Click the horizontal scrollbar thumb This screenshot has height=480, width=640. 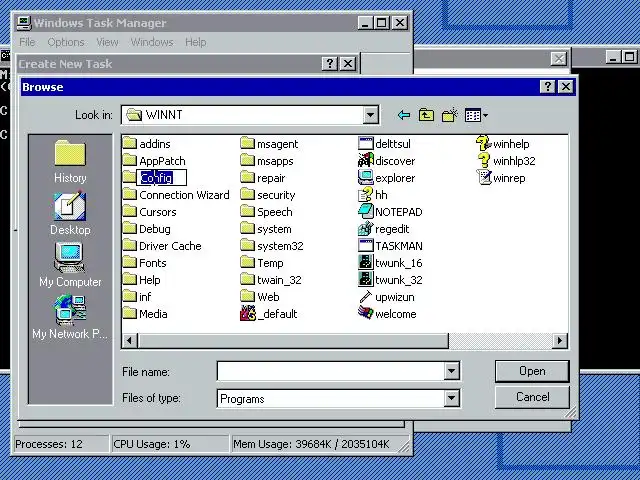click(x=293, y=340)
